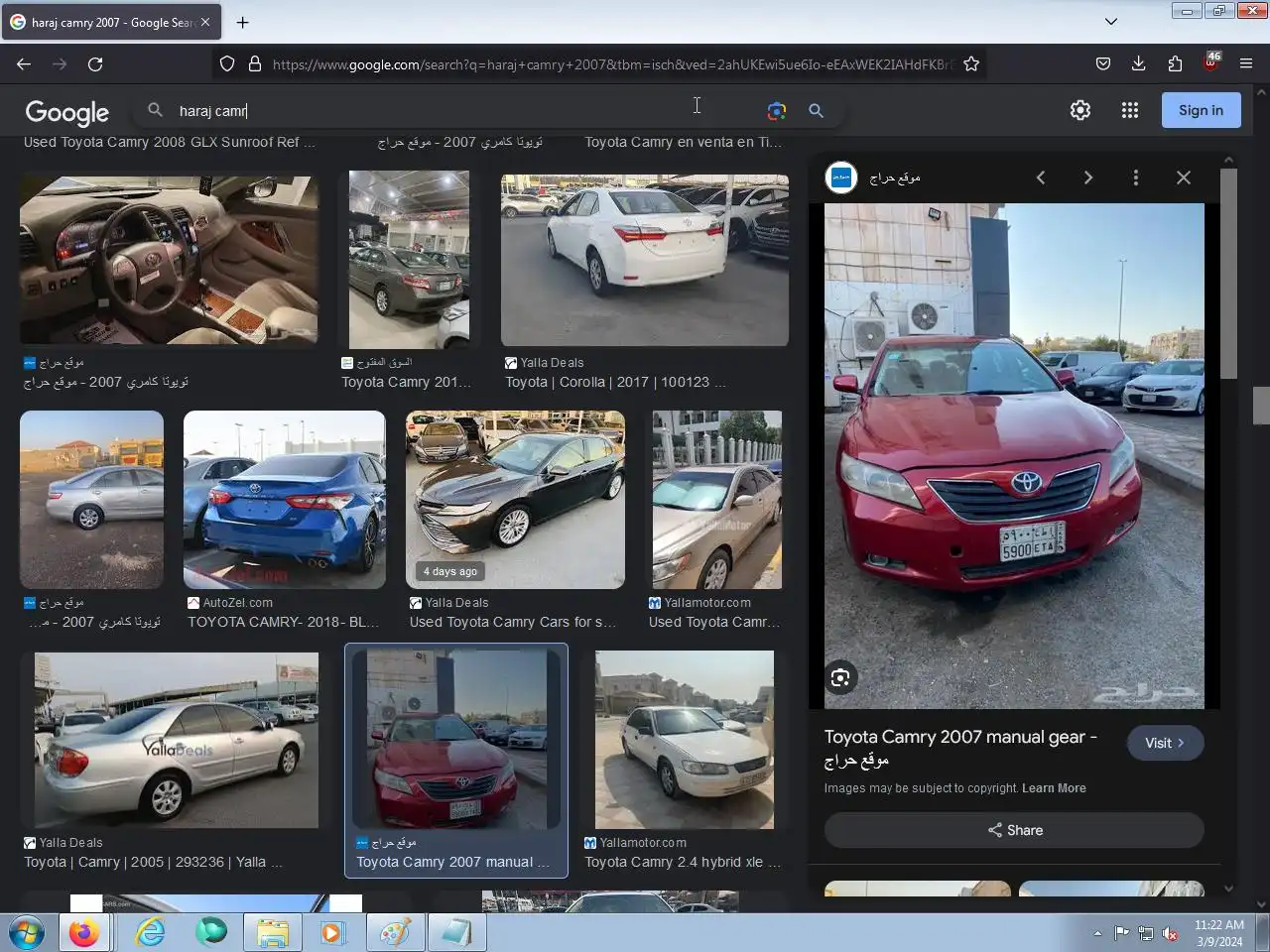The height and width of the screenshot is (952, 1270).
Task: Click the address bar URL
Action: pyautogui.click(x=613, y=64)
